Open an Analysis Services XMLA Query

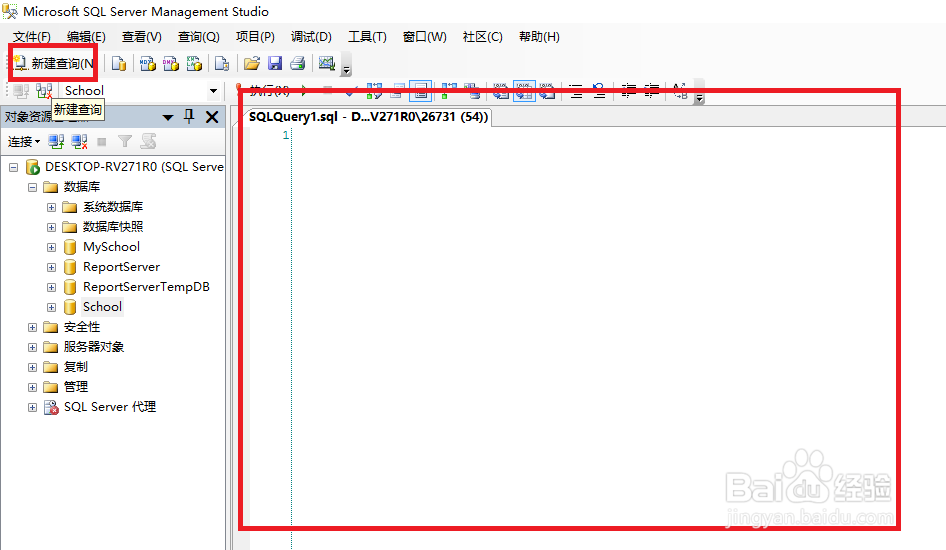tap(194, 63)
